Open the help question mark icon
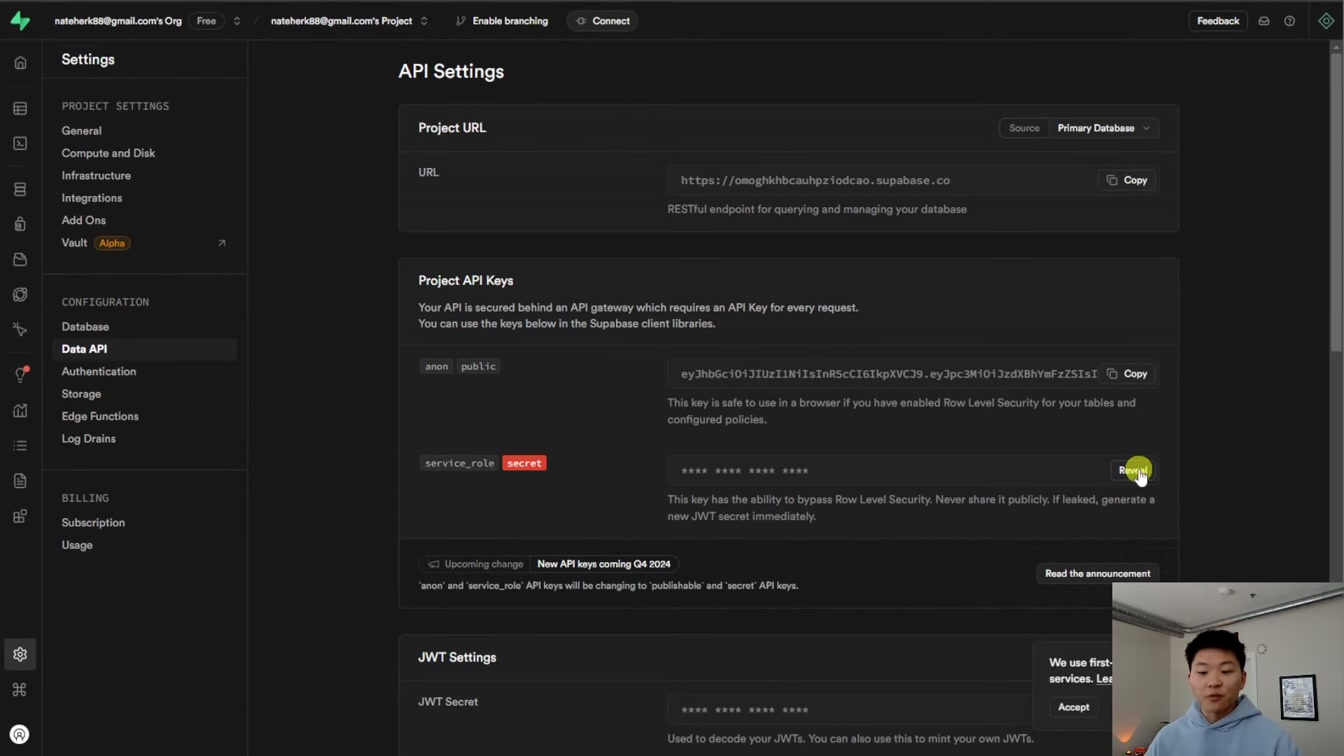 click(1290, 21)
